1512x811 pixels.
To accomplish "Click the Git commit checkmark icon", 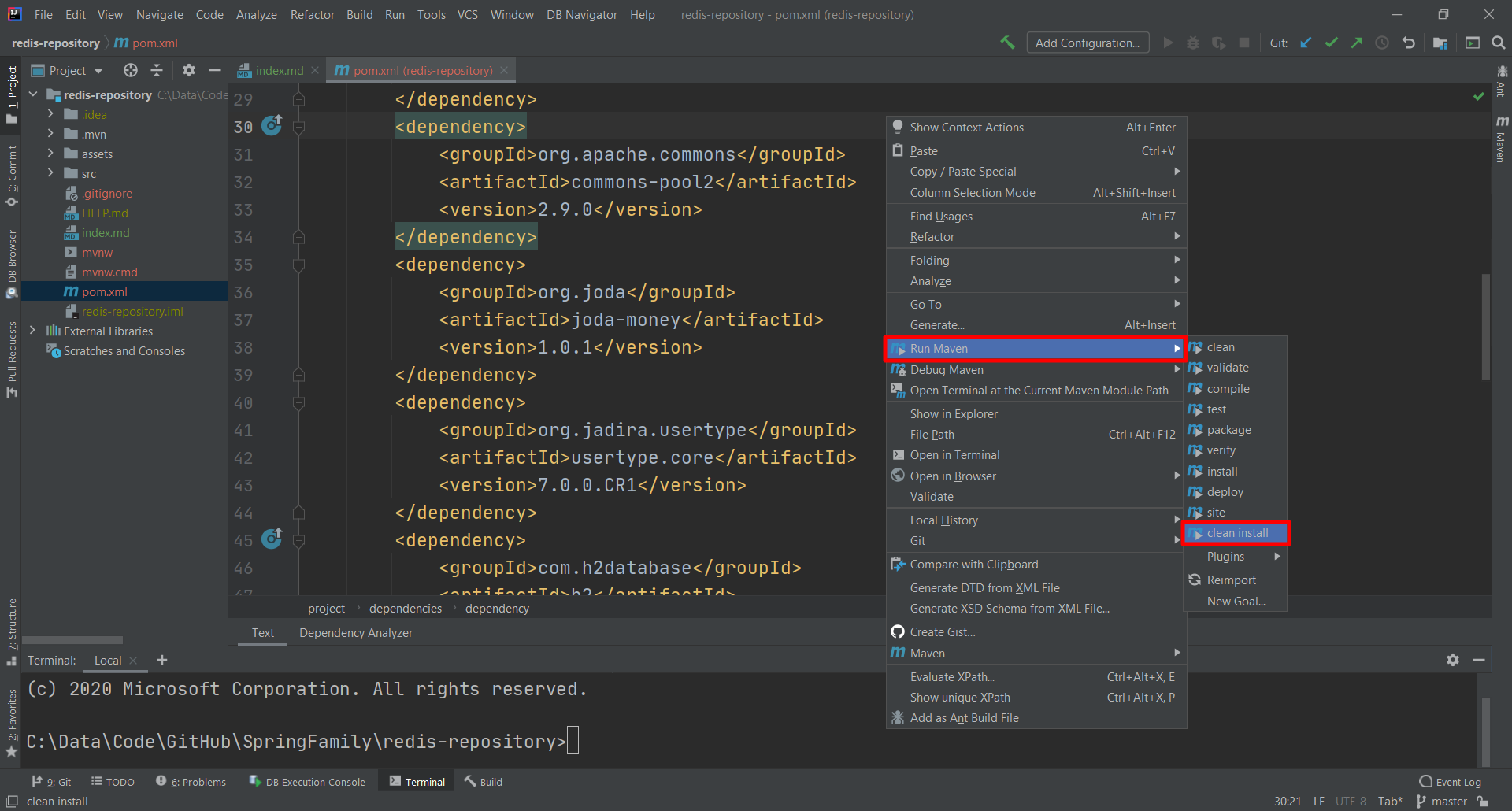I will click(x=1331, y=43).
